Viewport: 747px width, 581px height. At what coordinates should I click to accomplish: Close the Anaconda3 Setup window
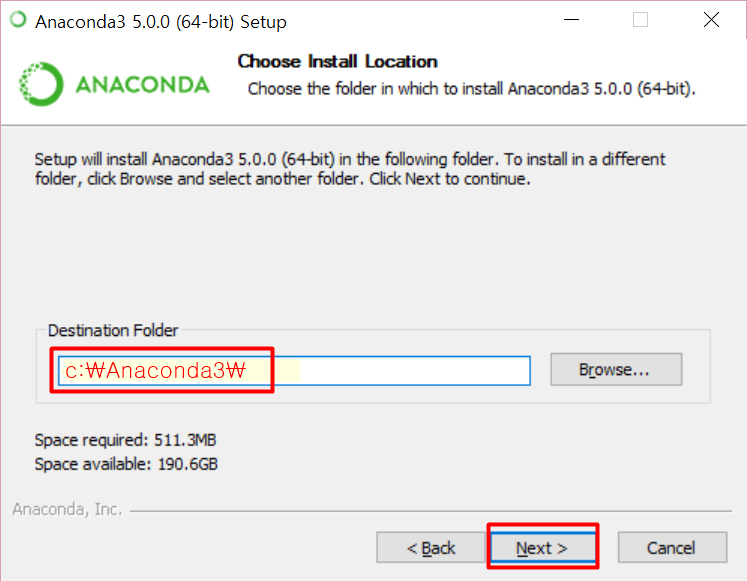pyautogui.click(x=711, y=20)
